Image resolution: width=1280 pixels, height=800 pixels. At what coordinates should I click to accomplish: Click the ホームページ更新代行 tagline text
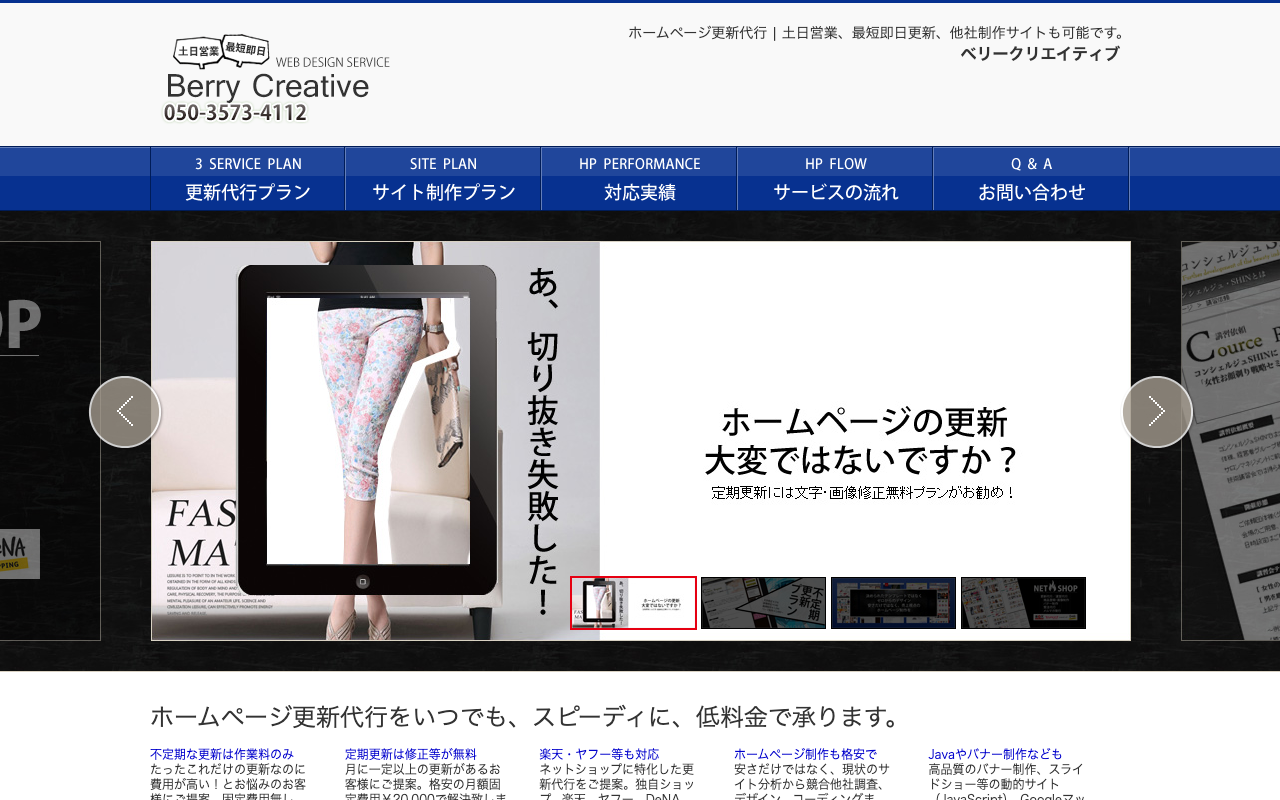[x=878, y=32]
